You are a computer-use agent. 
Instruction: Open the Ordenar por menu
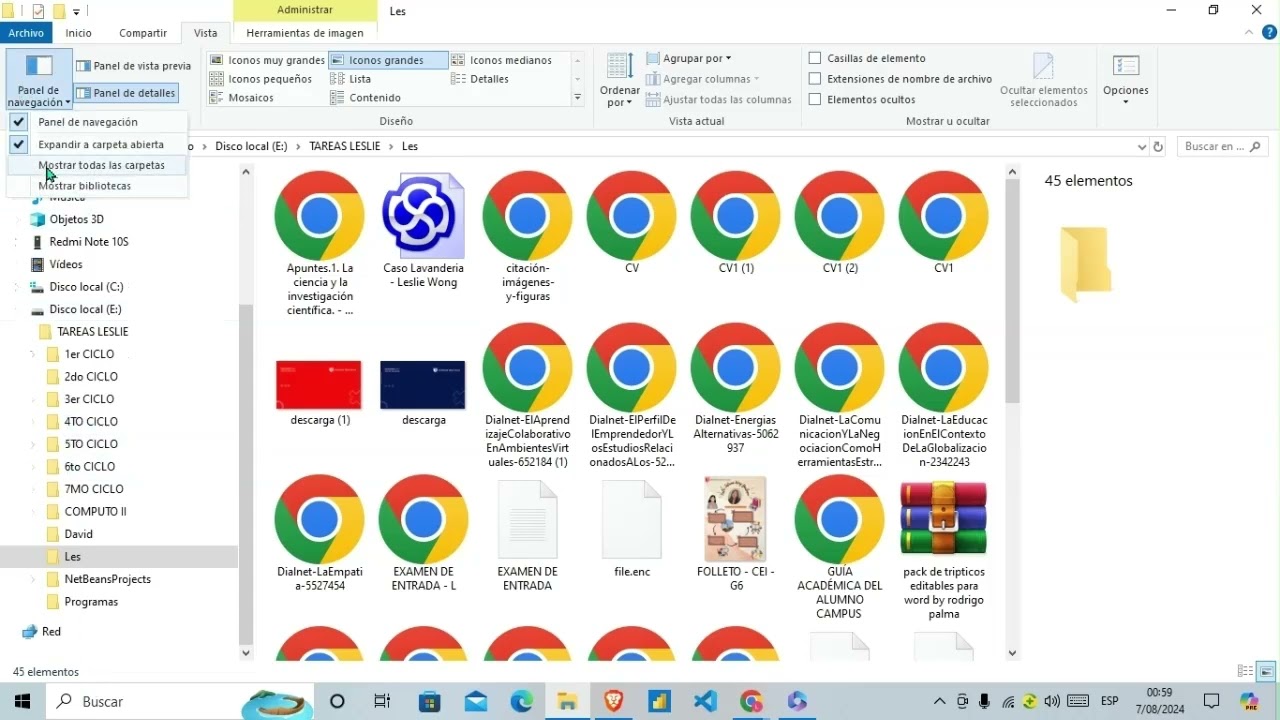(620, 80)
